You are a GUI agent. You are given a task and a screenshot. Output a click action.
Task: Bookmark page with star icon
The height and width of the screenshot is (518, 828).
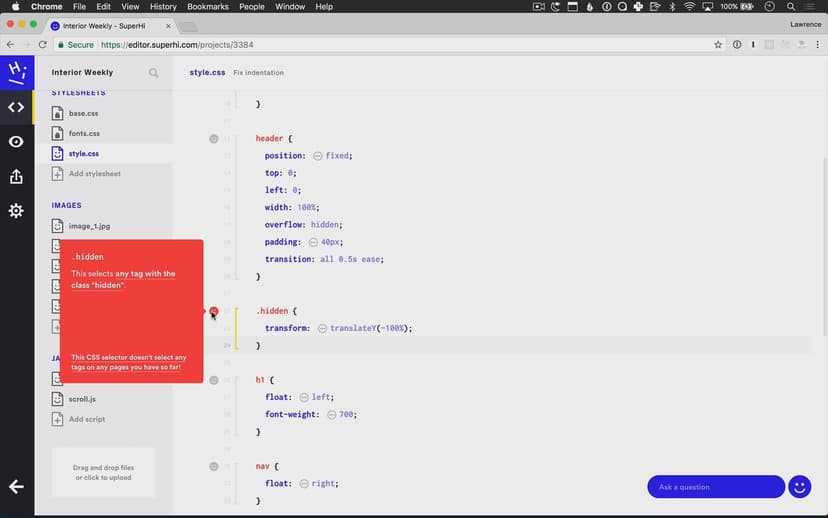click(718, 45)
